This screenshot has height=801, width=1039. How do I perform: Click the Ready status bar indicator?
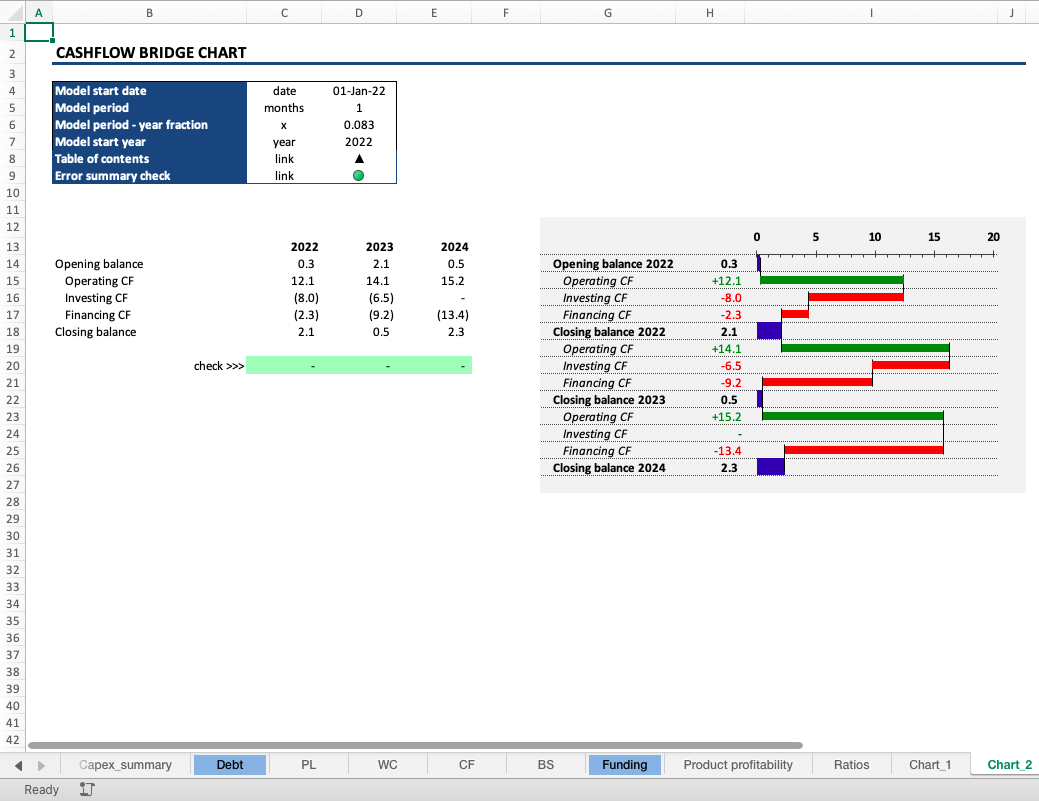coord(41,789)
